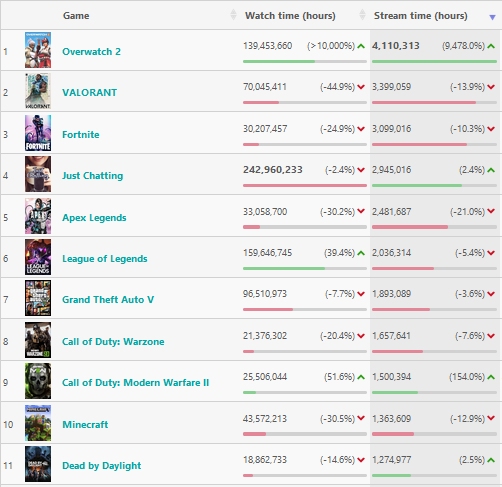This screenshot has width=502, height=487.
Task: Click the Game column sort arrows icon
Action: point(233,15)
